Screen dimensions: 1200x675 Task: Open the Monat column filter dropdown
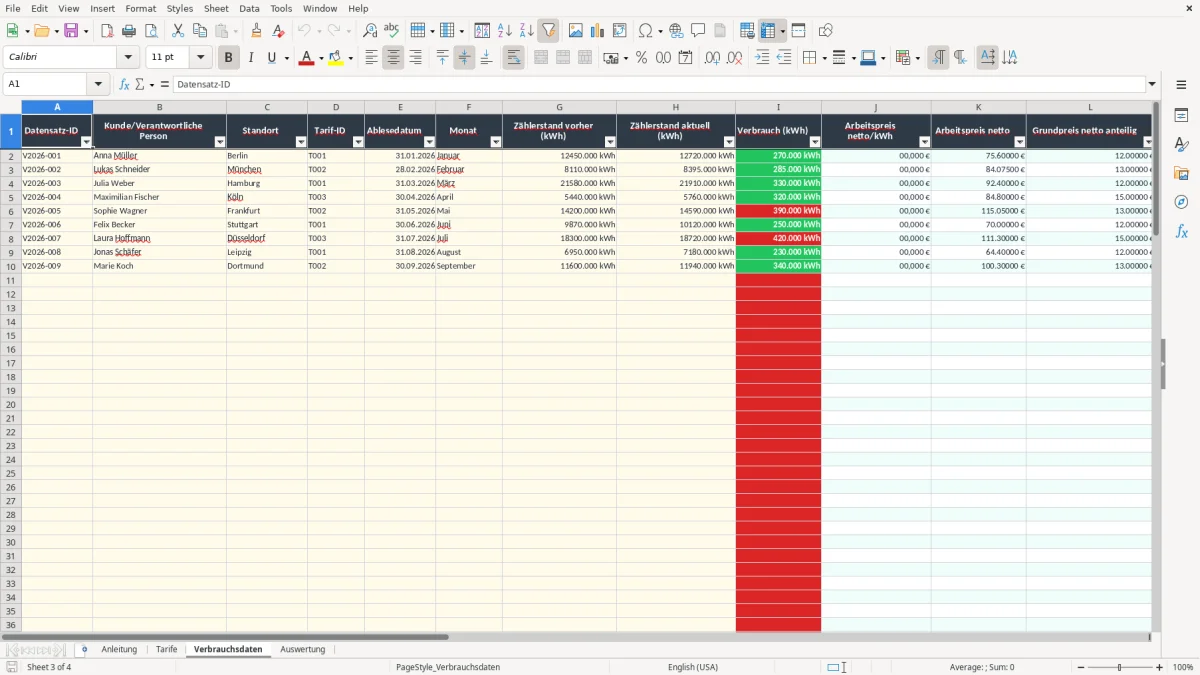pyautogui.click(x=495, y=142)
